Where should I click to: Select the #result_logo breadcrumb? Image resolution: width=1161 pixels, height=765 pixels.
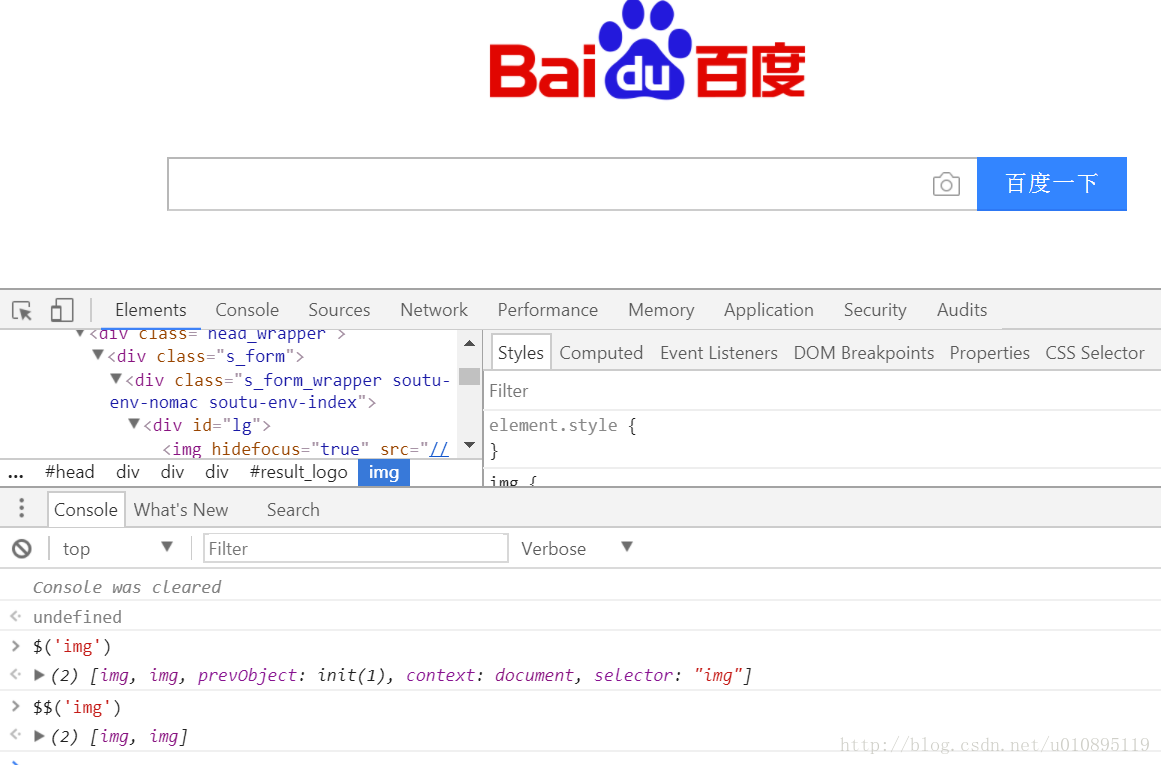pos(298,472)
